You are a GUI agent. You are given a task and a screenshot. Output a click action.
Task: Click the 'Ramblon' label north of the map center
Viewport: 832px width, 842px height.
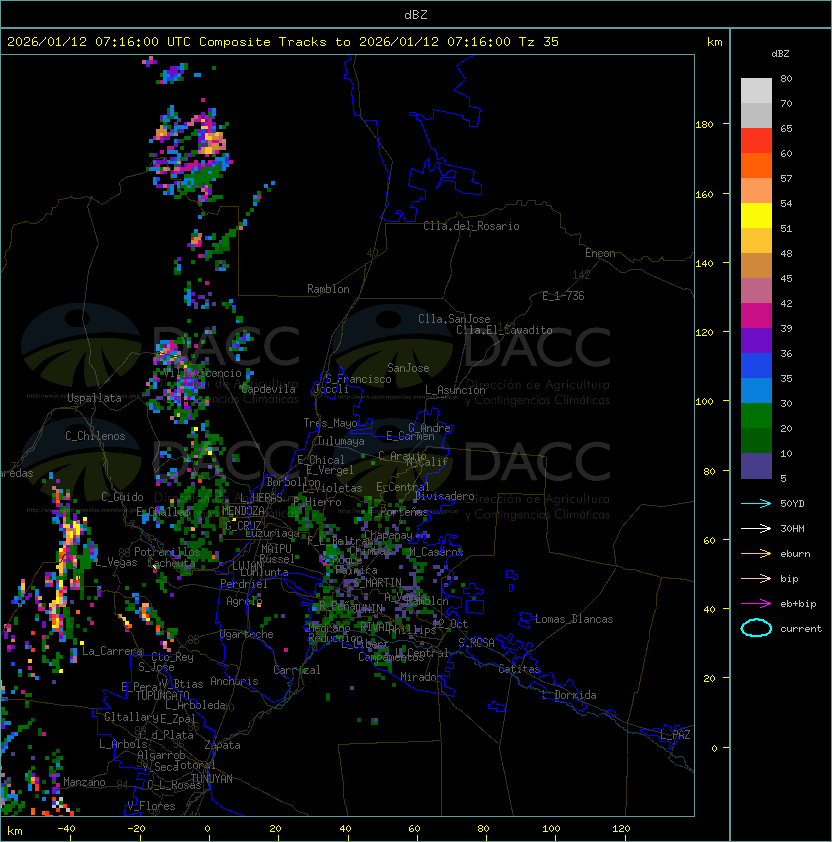click(x=328, y=289)
